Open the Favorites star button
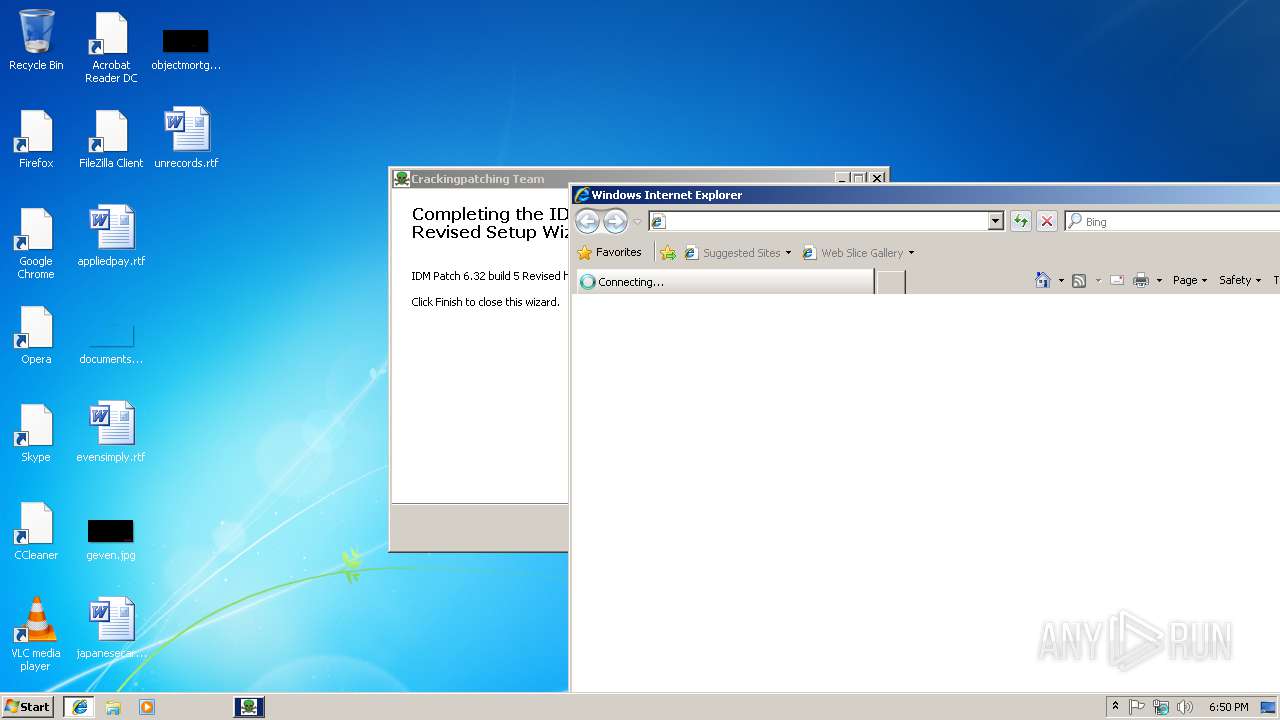1280x720 pixels. pos(609,252)
